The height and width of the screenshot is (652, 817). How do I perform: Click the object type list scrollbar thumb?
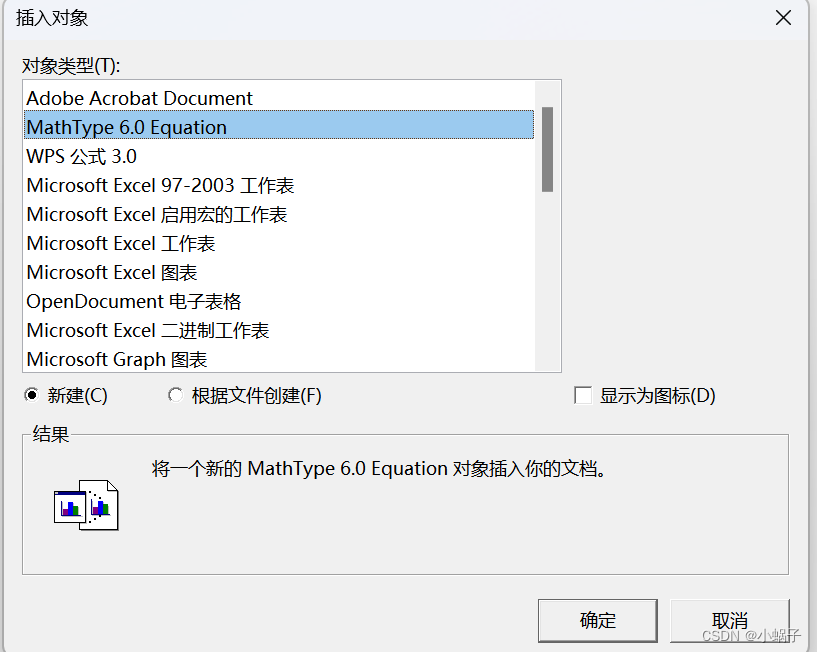point(547,150)
